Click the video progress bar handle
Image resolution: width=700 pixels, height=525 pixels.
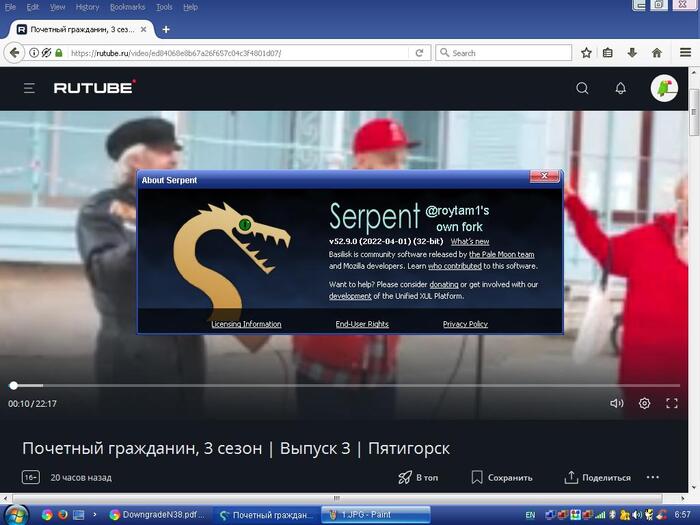tap(13, 385)
